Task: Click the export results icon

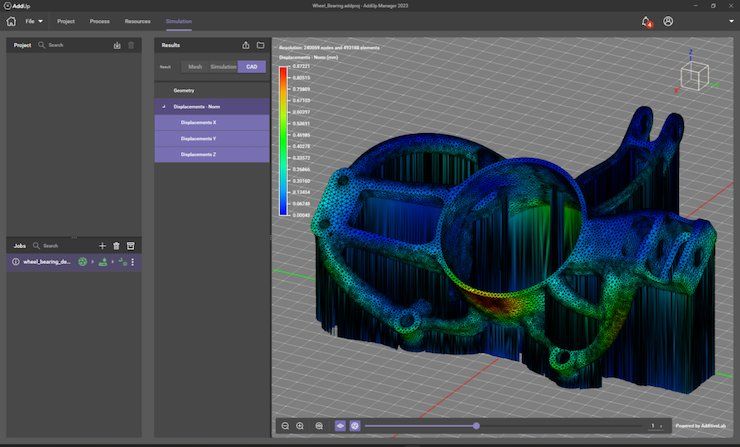Action: 246,45
